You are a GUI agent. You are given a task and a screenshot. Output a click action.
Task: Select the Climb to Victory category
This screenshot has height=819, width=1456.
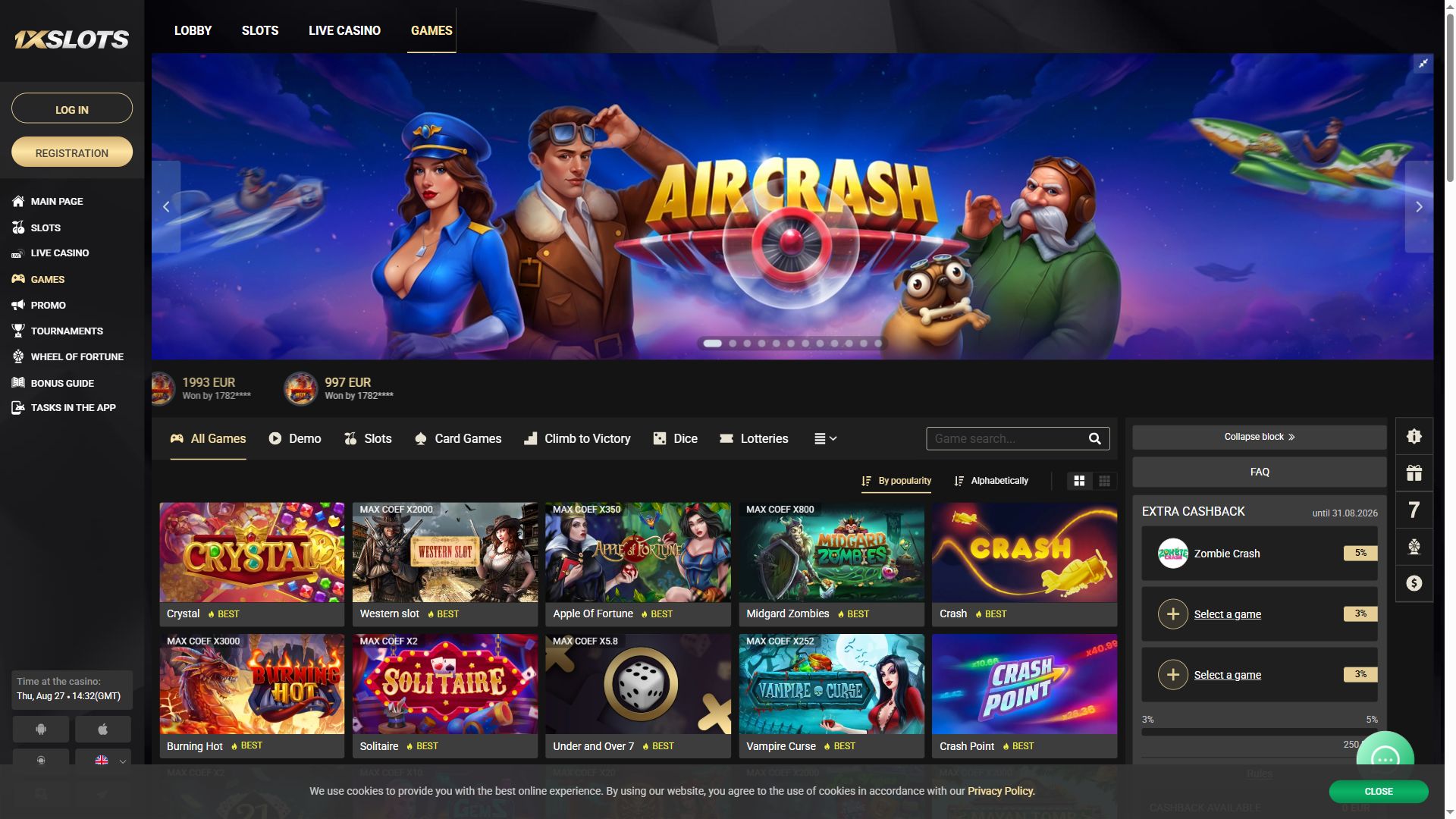tap(577, 438)
